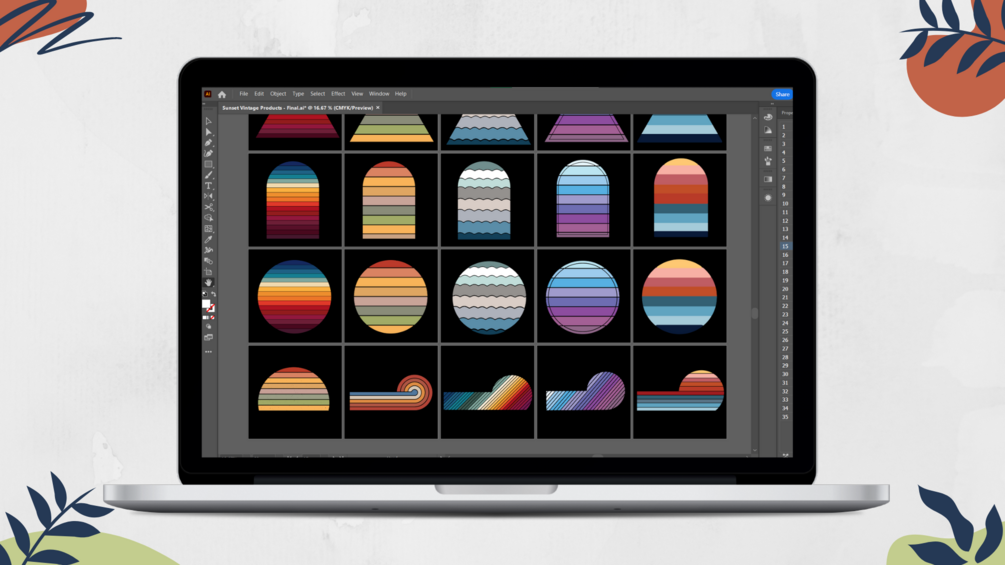Close the Sunset Vintage Products document tab
Image resolution: width=1005 pixels, height=565 pixels.
pos(378,108)
